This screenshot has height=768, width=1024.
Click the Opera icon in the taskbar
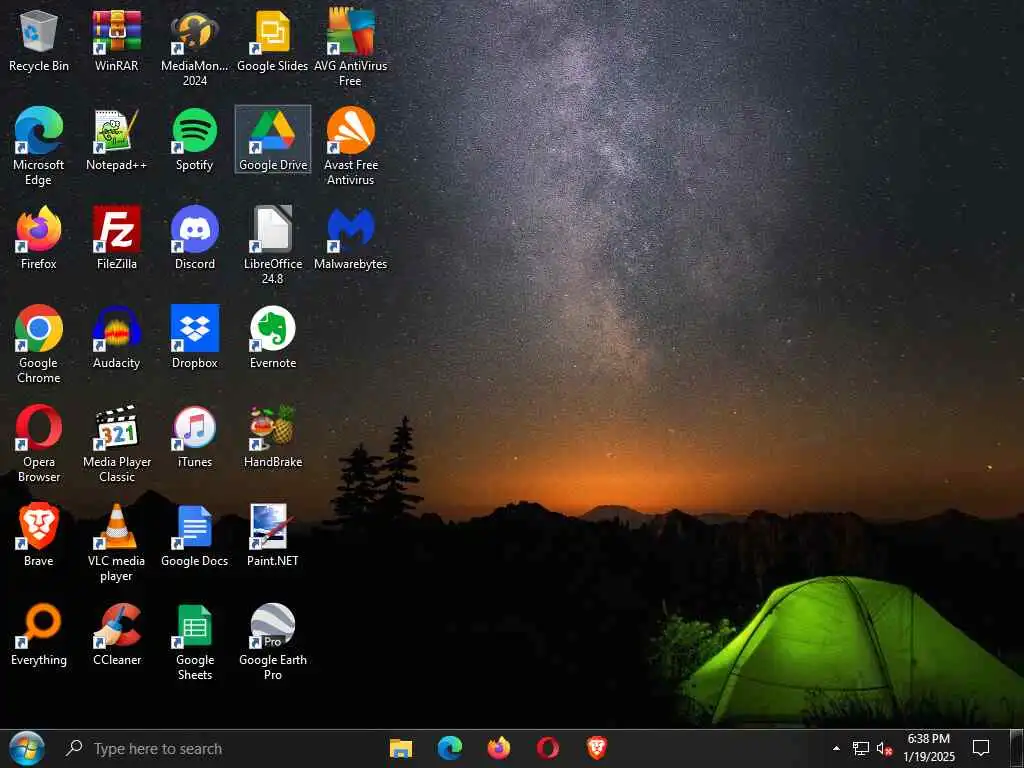548,748
